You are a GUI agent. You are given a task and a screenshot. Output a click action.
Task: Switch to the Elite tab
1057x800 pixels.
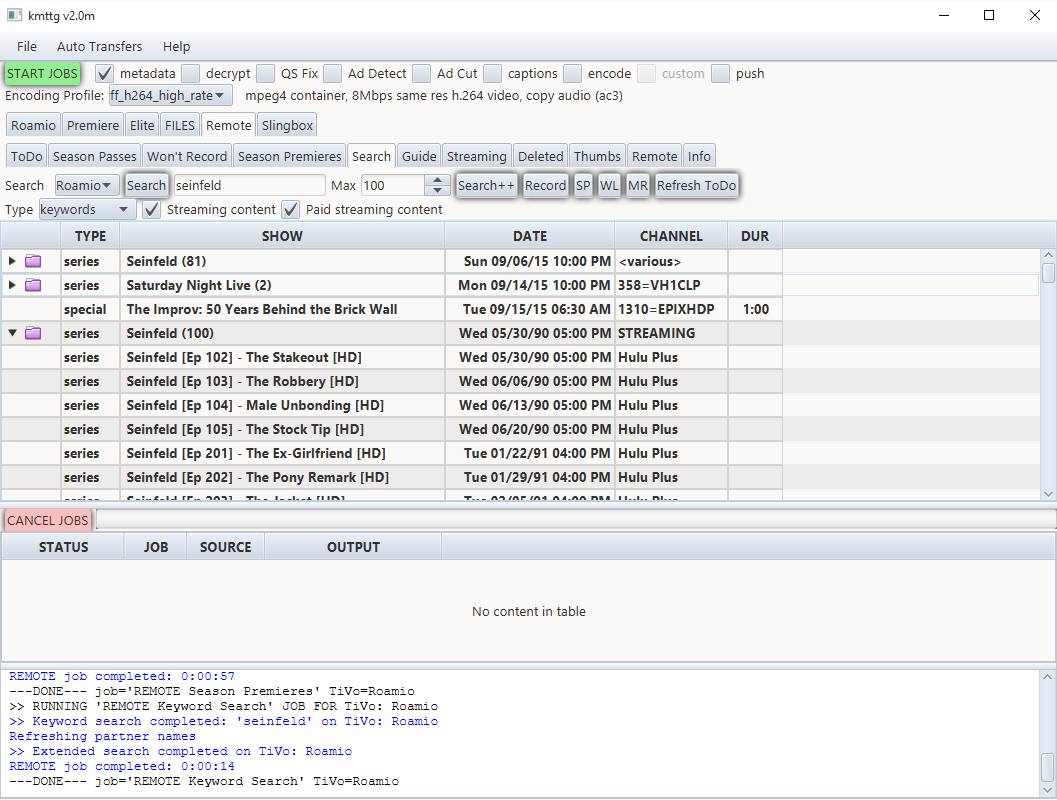click(x=142, y=125)
